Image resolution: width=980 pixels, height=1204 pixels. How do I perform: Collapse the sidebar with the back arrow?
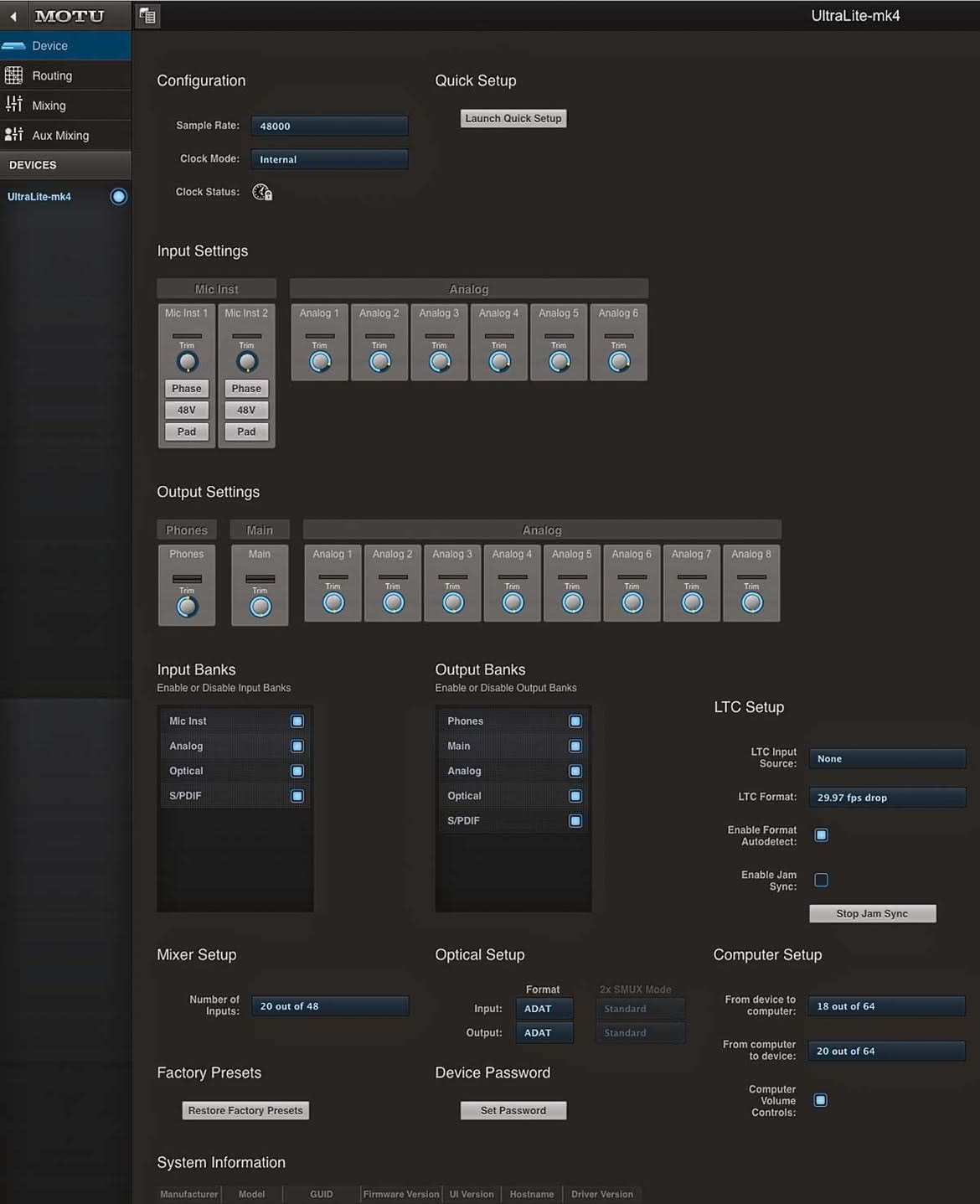(x=13, y=16)
